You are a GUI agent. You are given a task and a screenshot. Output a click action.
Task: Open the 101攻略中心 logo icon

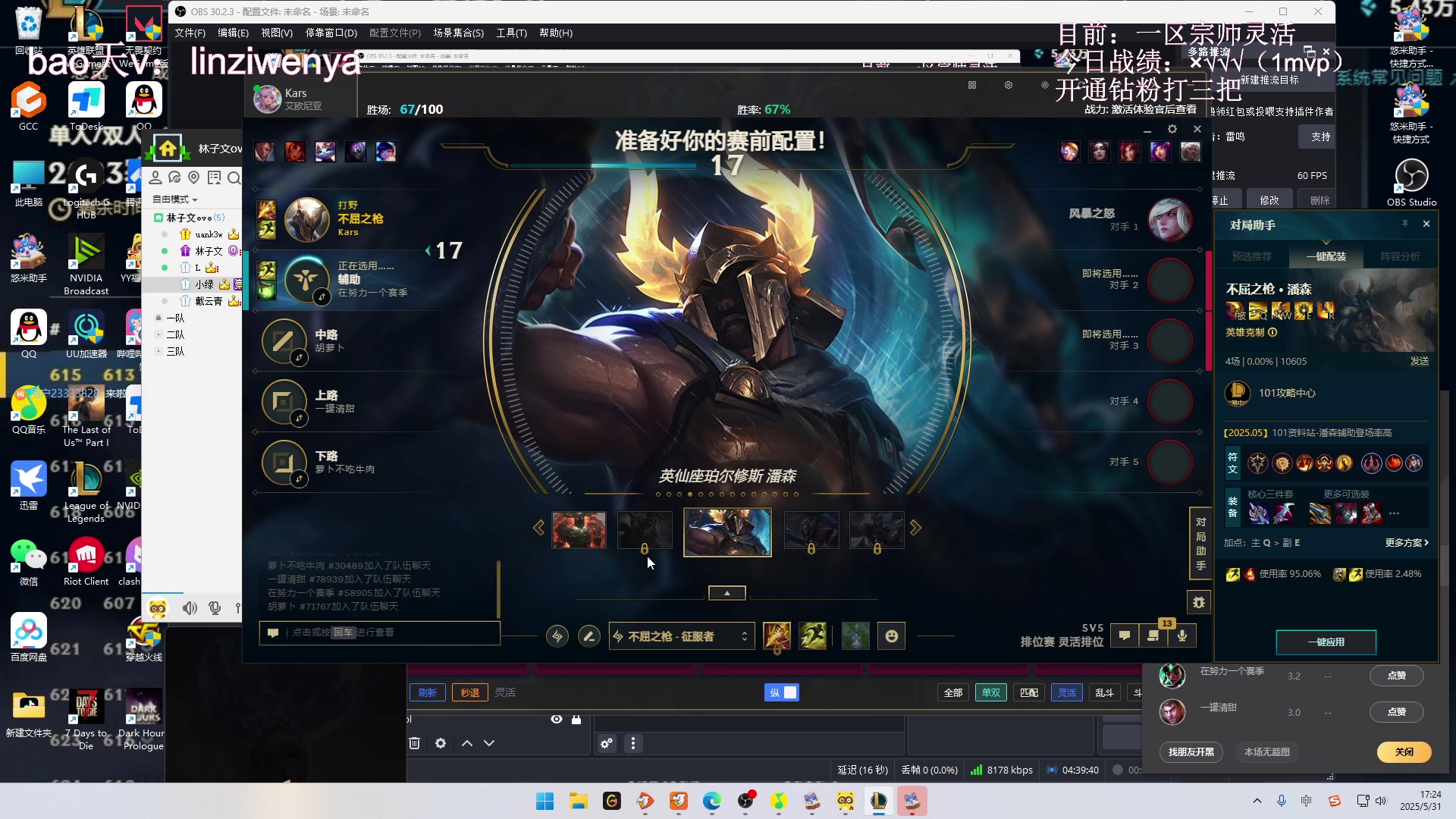1238,393
